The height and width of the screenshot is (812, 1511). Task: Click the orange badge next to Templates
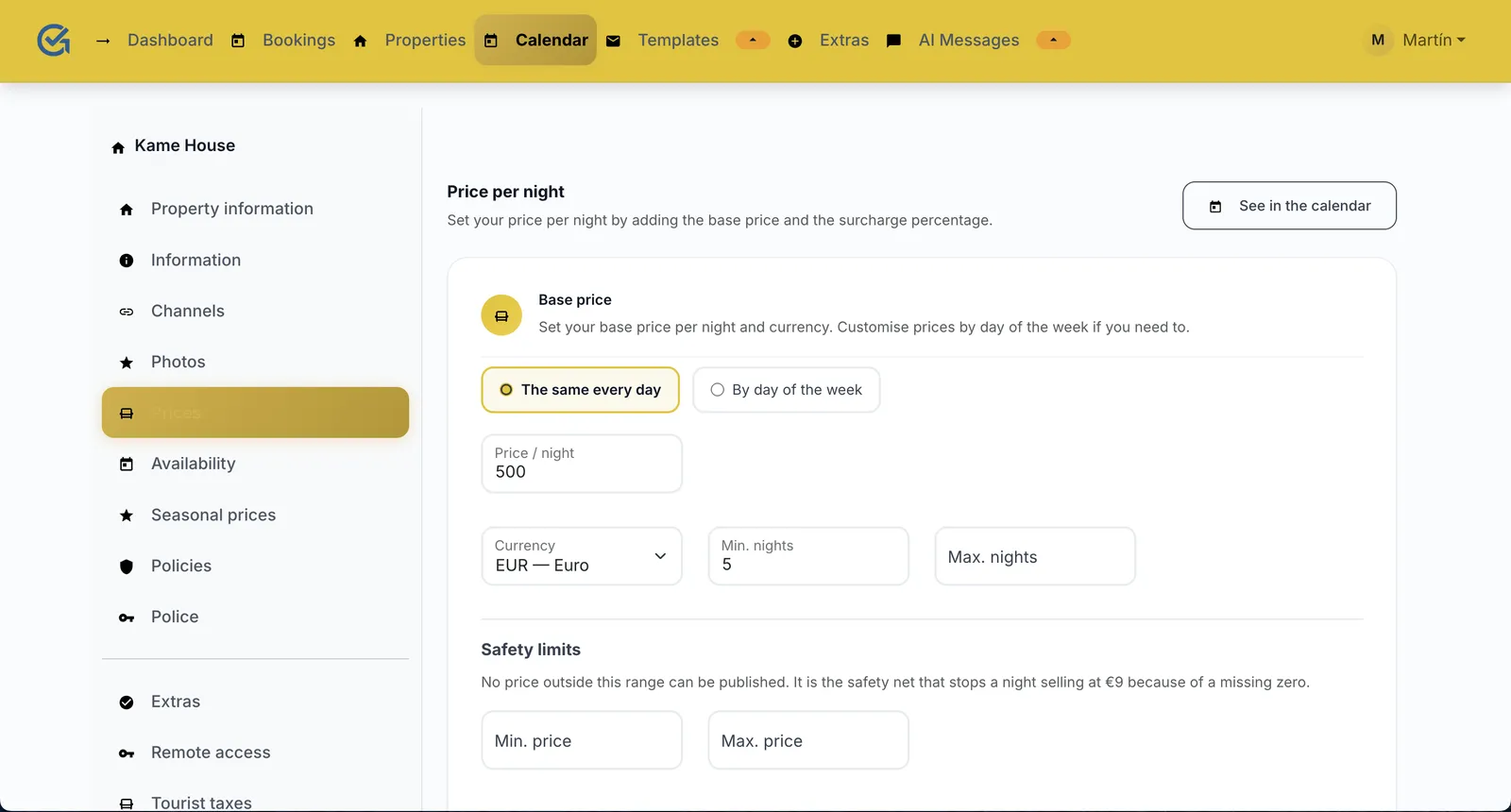point(753,40)
